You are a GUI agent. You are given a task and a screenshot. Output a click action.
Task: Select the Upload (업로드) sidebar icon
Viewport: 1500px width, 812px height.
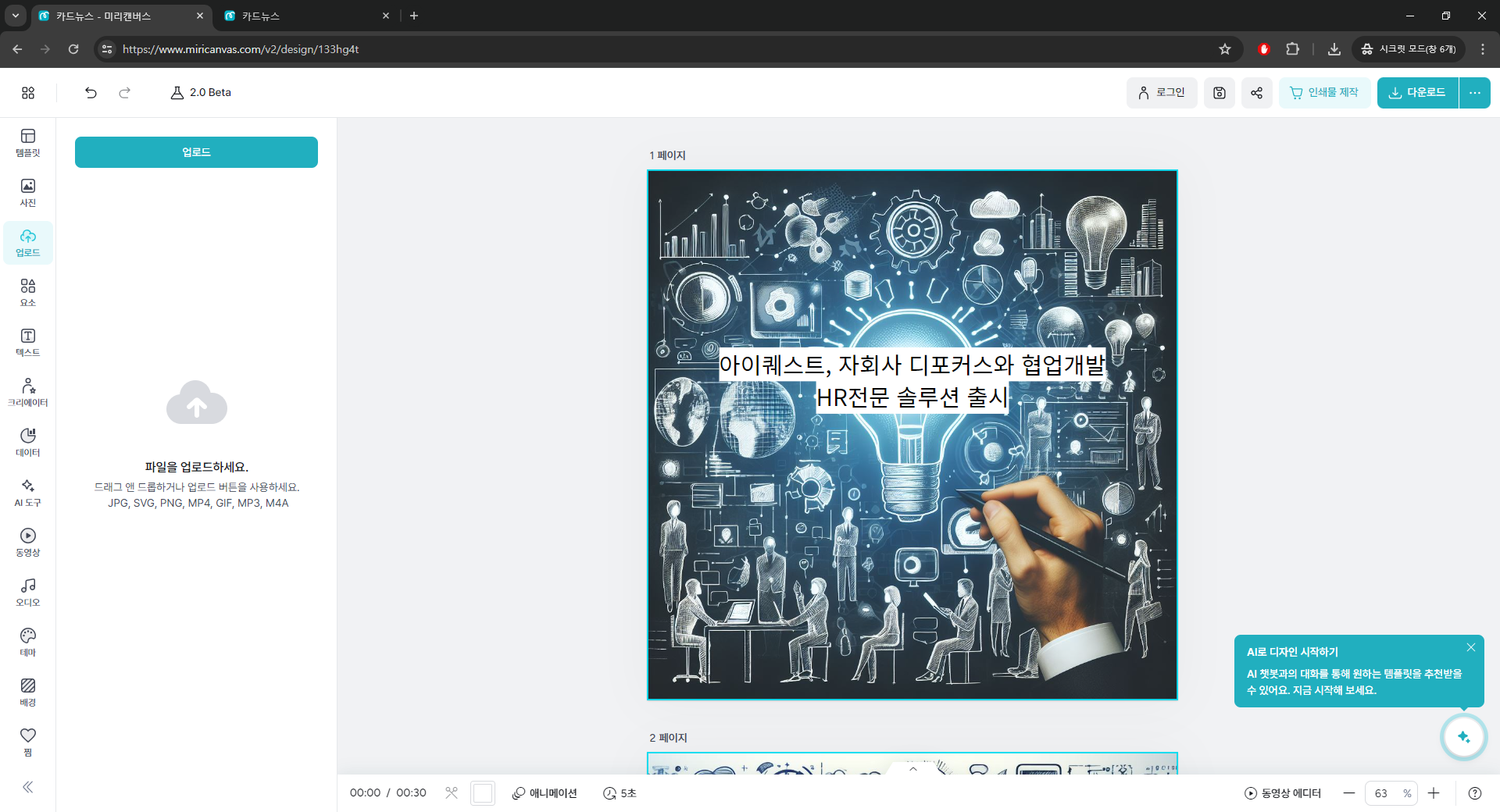coord(28,243)
